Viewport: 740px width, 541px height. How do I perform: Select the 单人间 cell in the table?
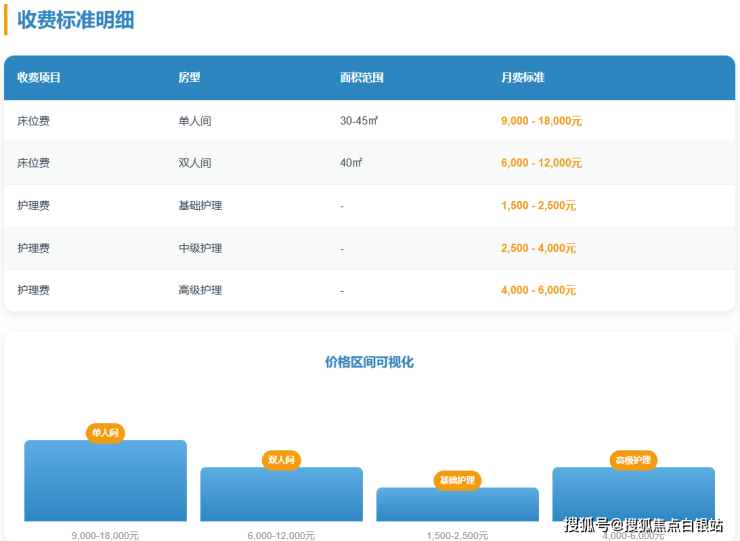pyautogui.click(x=195, y=120)
